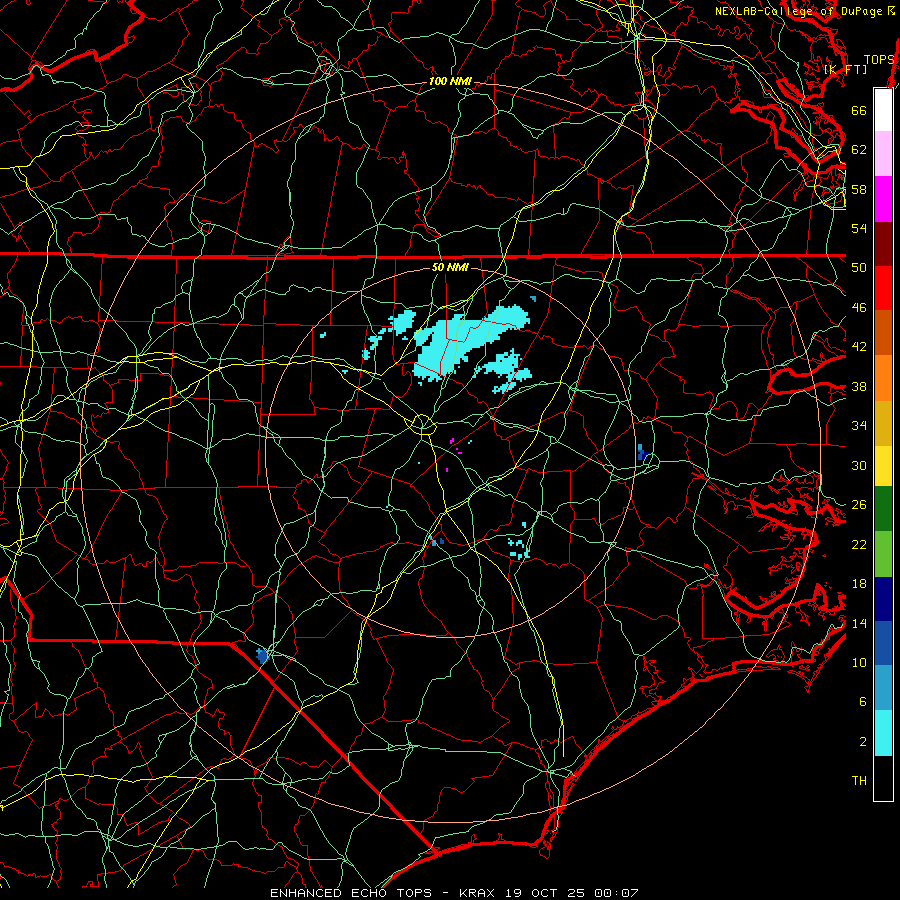The height and width of the screenshot is (900, 900).
Task: Click the legend value 14
Action: tap(859, 623)
